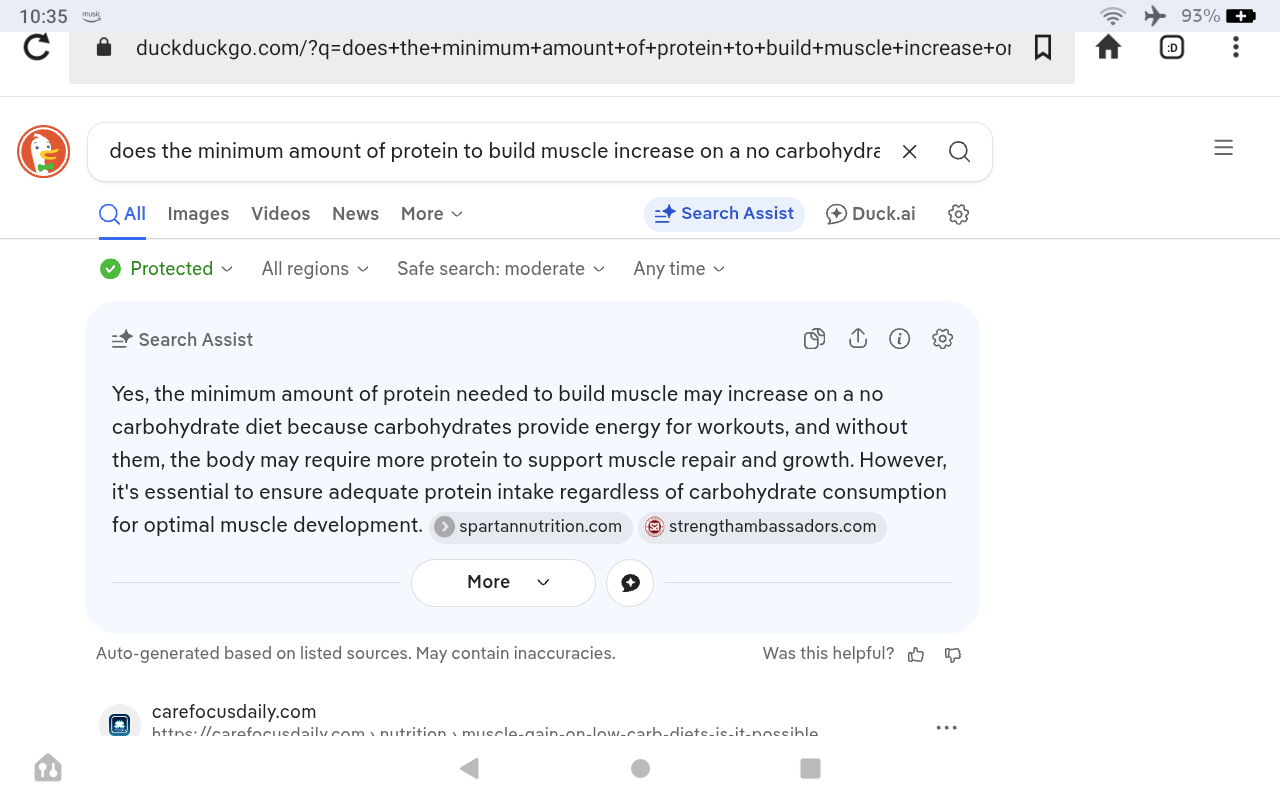Screen dimensions: 1280x800
Task: Open the tab switcher icon
Action: 1172,47
